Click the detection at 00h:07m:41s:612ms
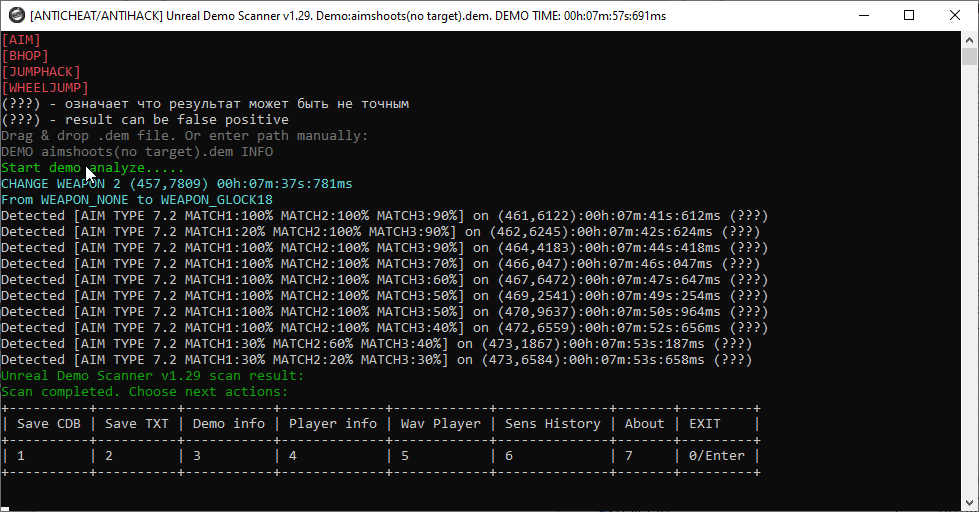Viewport: 979px width, 512px height. tap(385, 216)
